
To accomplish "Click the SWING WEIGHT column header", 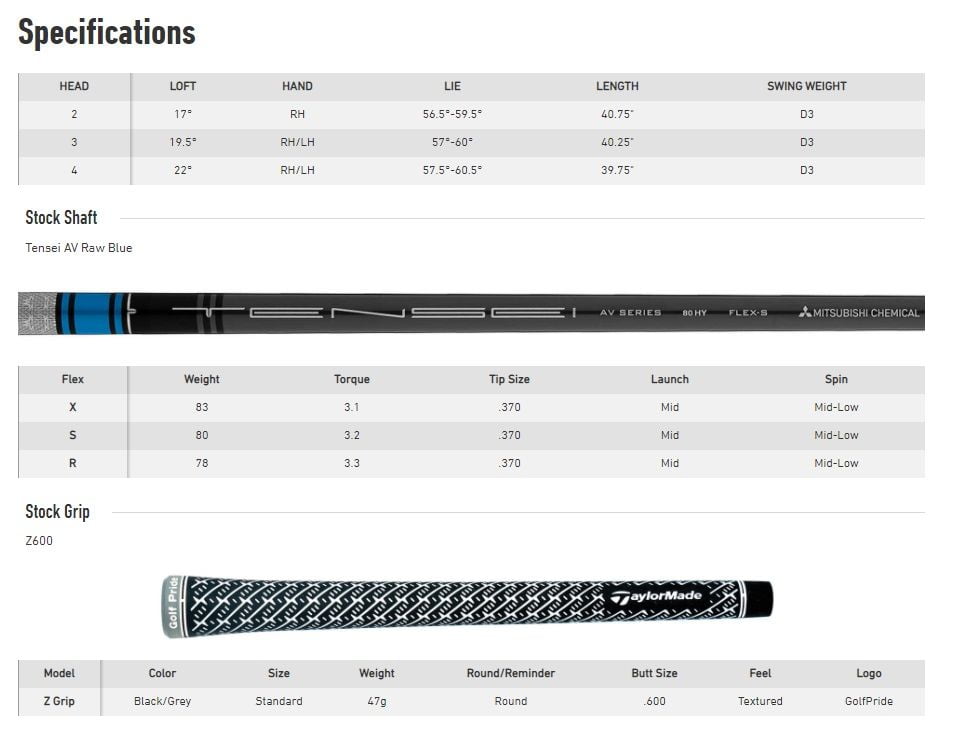I will tap(806, 86).
